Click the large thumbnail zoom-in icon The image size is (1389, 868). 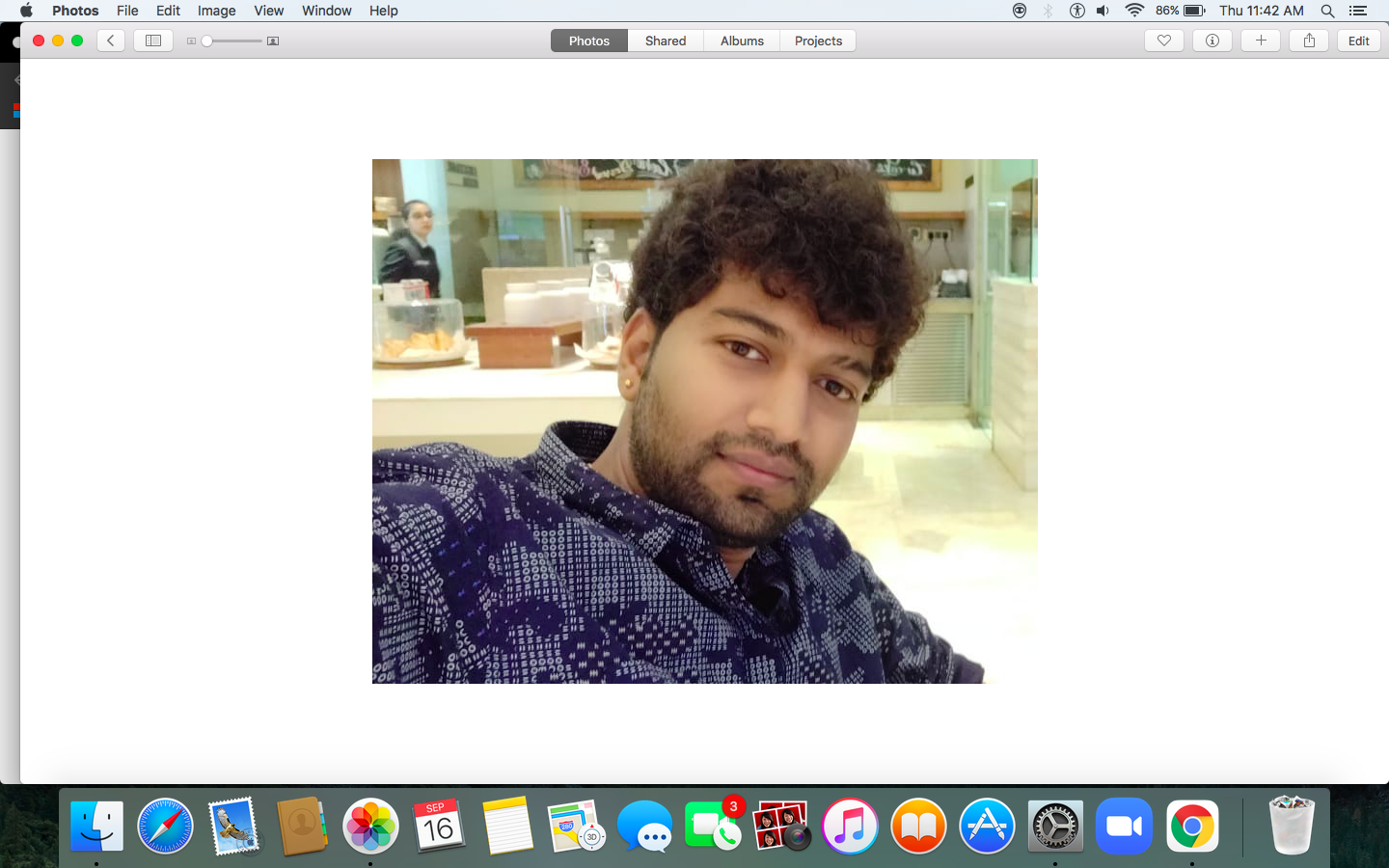coord(273,41)
